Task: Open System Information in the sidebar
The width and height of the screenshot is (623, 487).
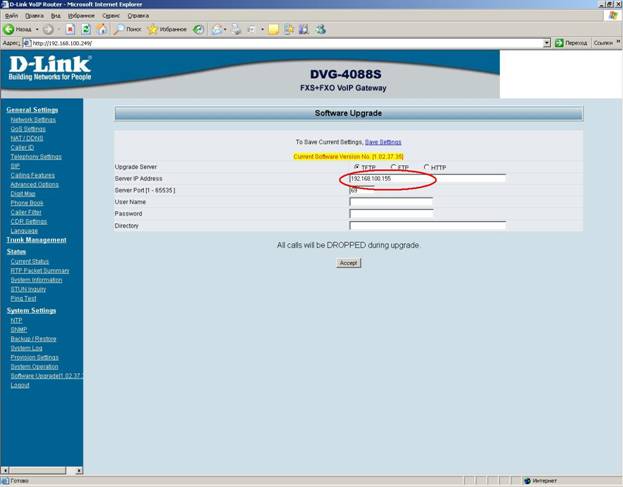Action: pos(36,280)
